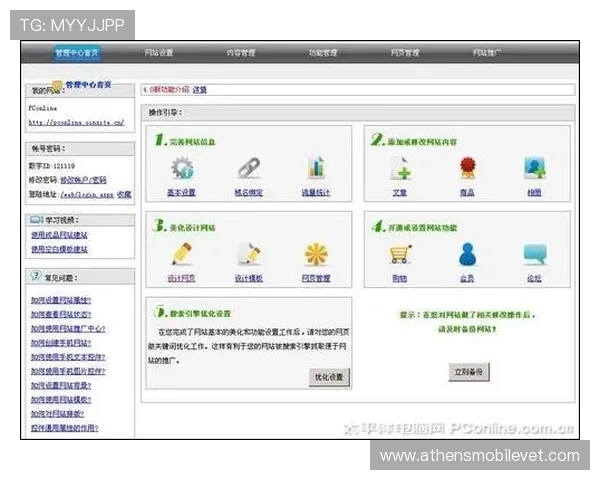Open the 网站设置 menu
The width and height of the screenshot is (600, 480).
click(x=159, y=53)
